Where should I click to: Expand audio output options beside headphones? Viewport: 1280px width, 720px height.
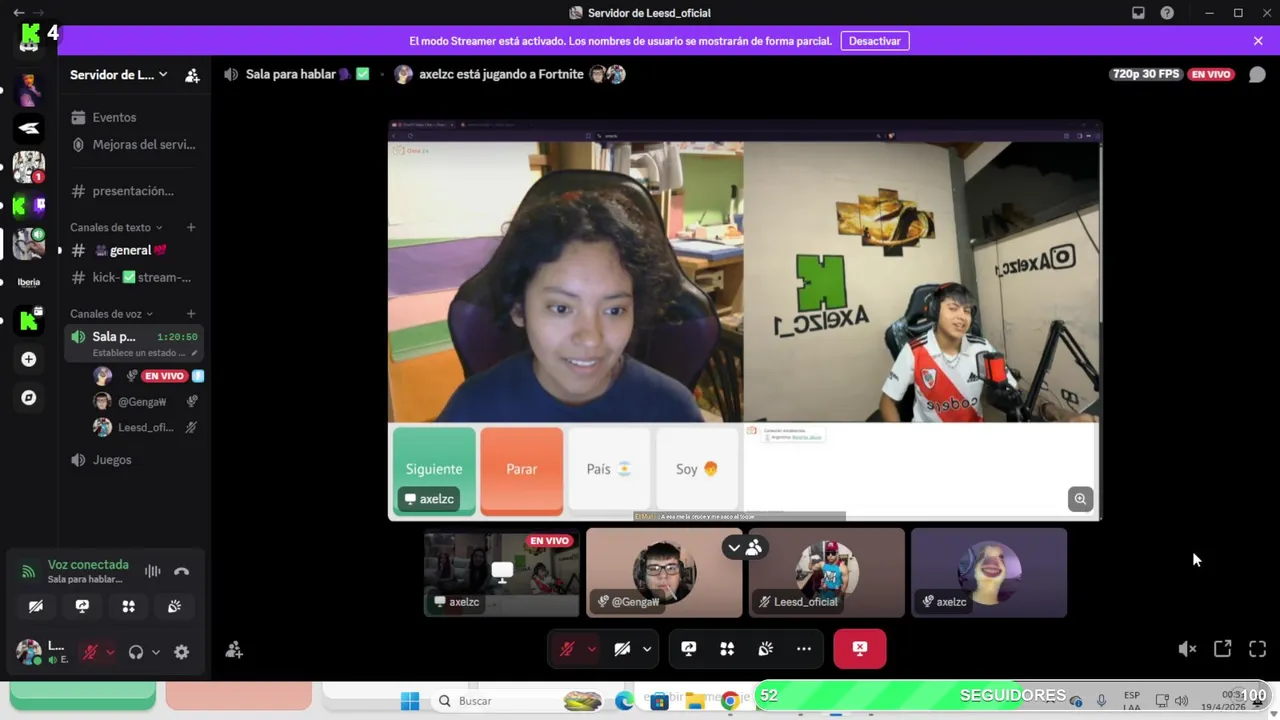coord(155,652)
